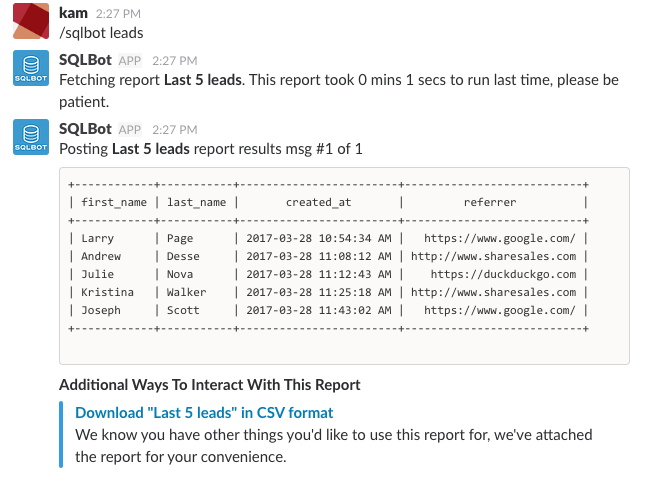
Task: Click APP badge on fetching report message
Action: [x=130, y=61]
